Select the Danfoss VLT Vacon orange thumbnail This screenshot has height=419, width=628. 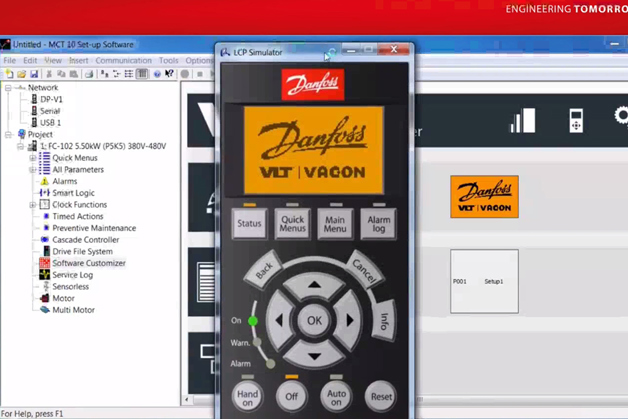point(484,197)
